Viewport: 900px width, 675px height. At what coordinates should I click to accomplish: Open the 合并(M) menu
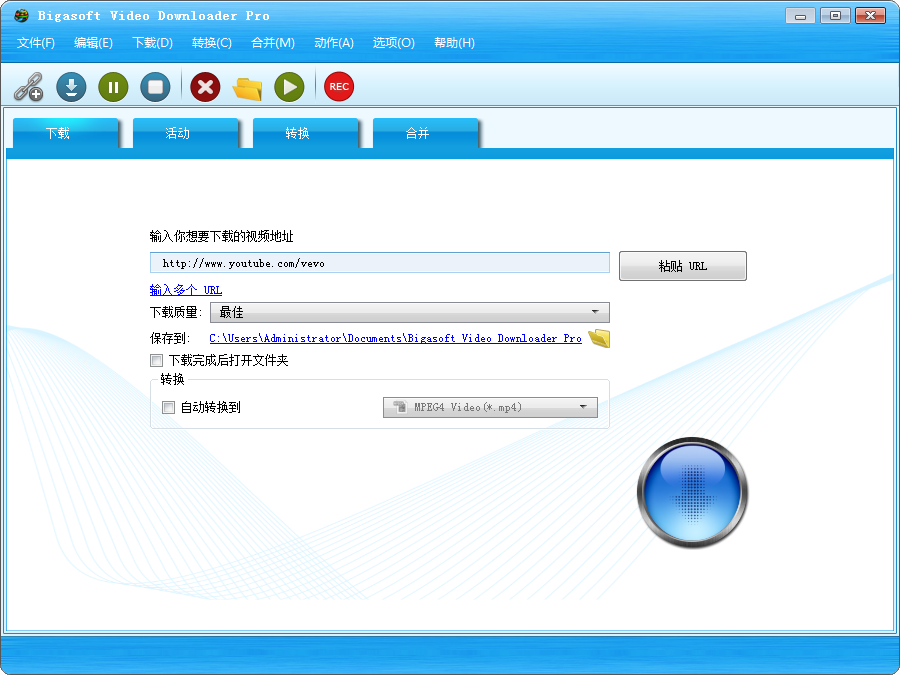(x=273, y=43)
